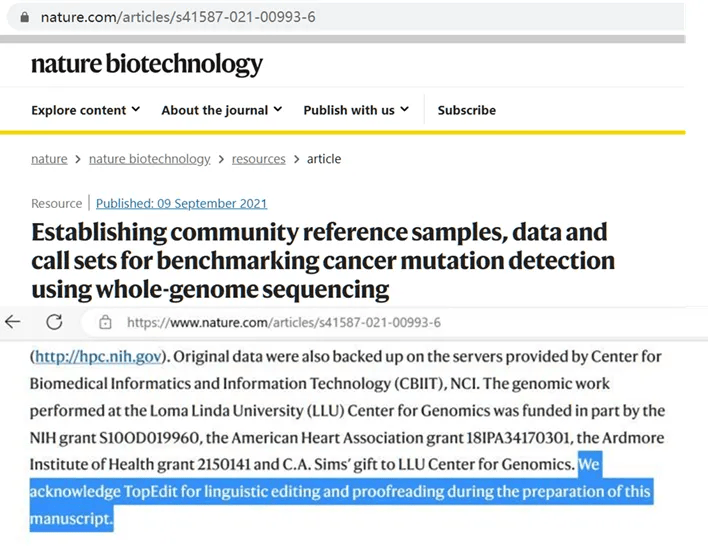Open the nature biotechnology breadcrumb link
The image size is (708, 546).
pos(149,159)
